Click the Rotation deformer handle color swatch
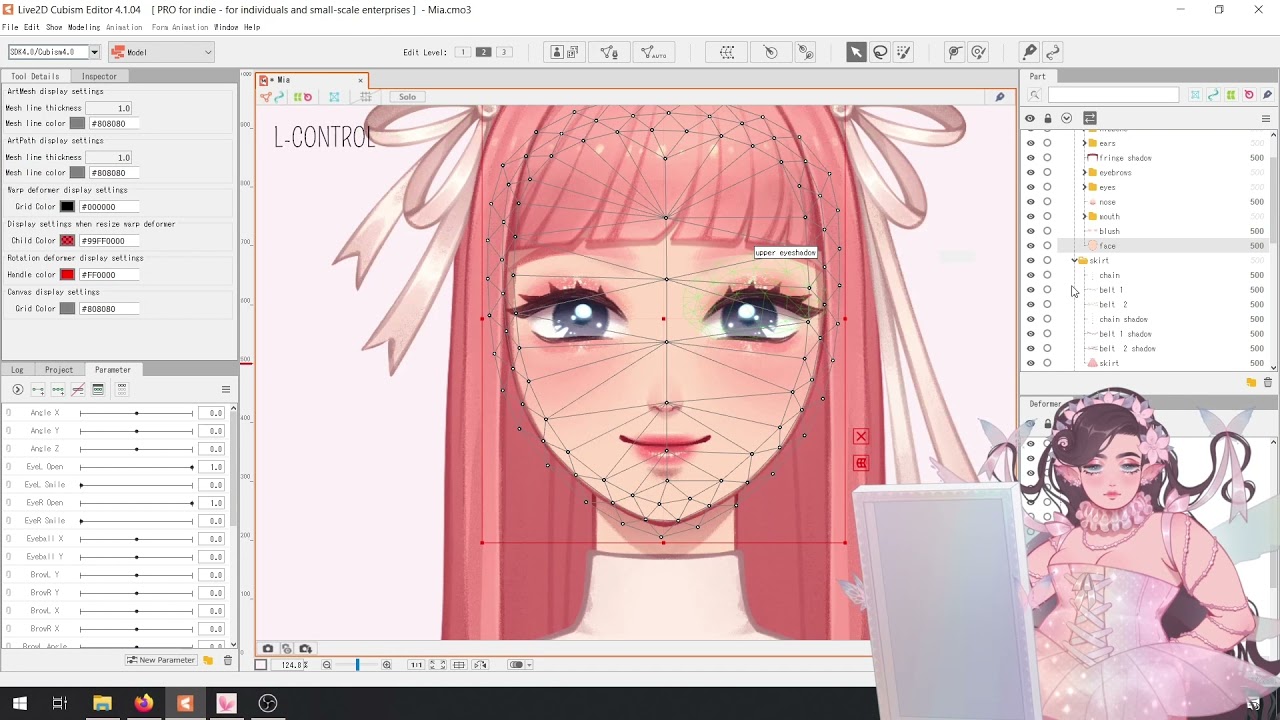Screen dimensions: 1280x720 coord(67,275)
